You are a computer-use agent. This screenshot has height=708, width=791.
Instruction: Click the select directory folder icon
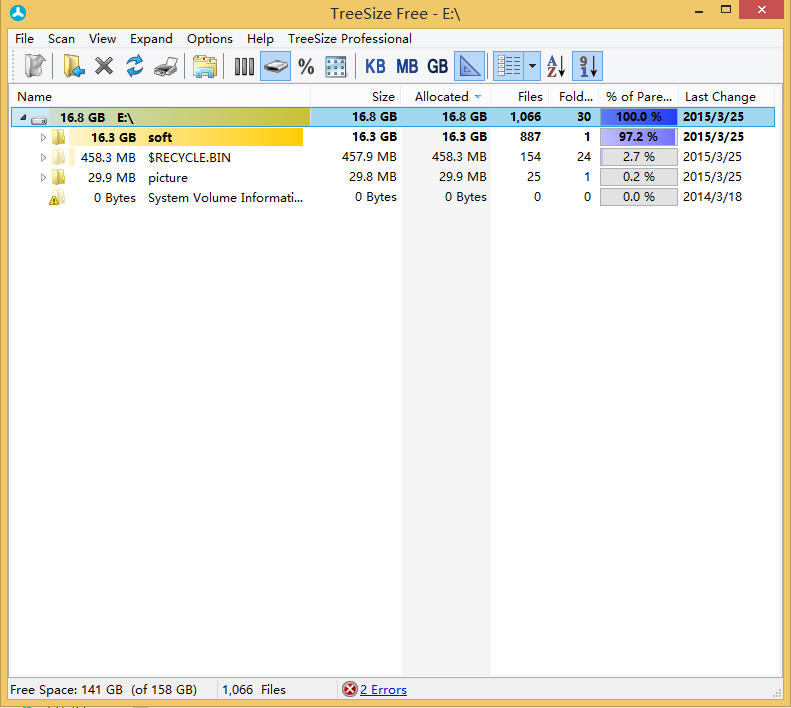click(74, 66)
